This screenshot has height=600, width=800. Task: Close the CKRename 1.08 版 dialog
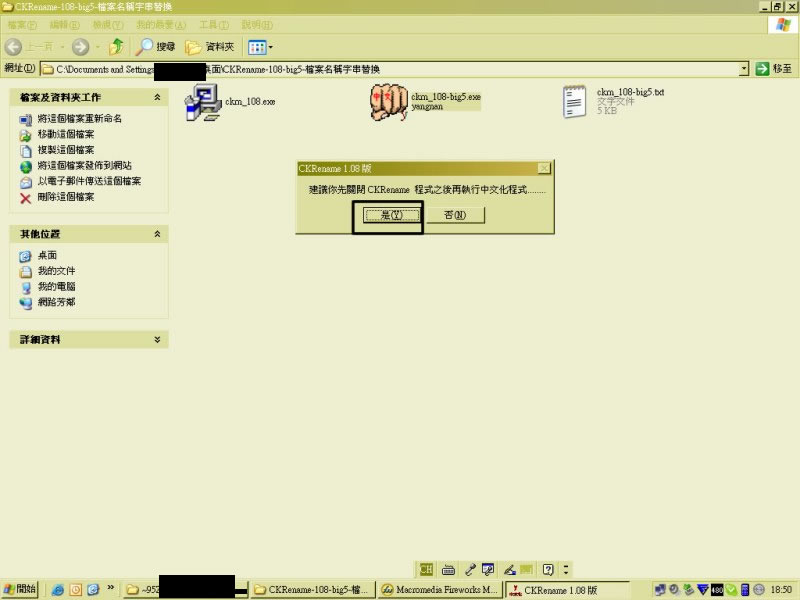pos(544,168)
